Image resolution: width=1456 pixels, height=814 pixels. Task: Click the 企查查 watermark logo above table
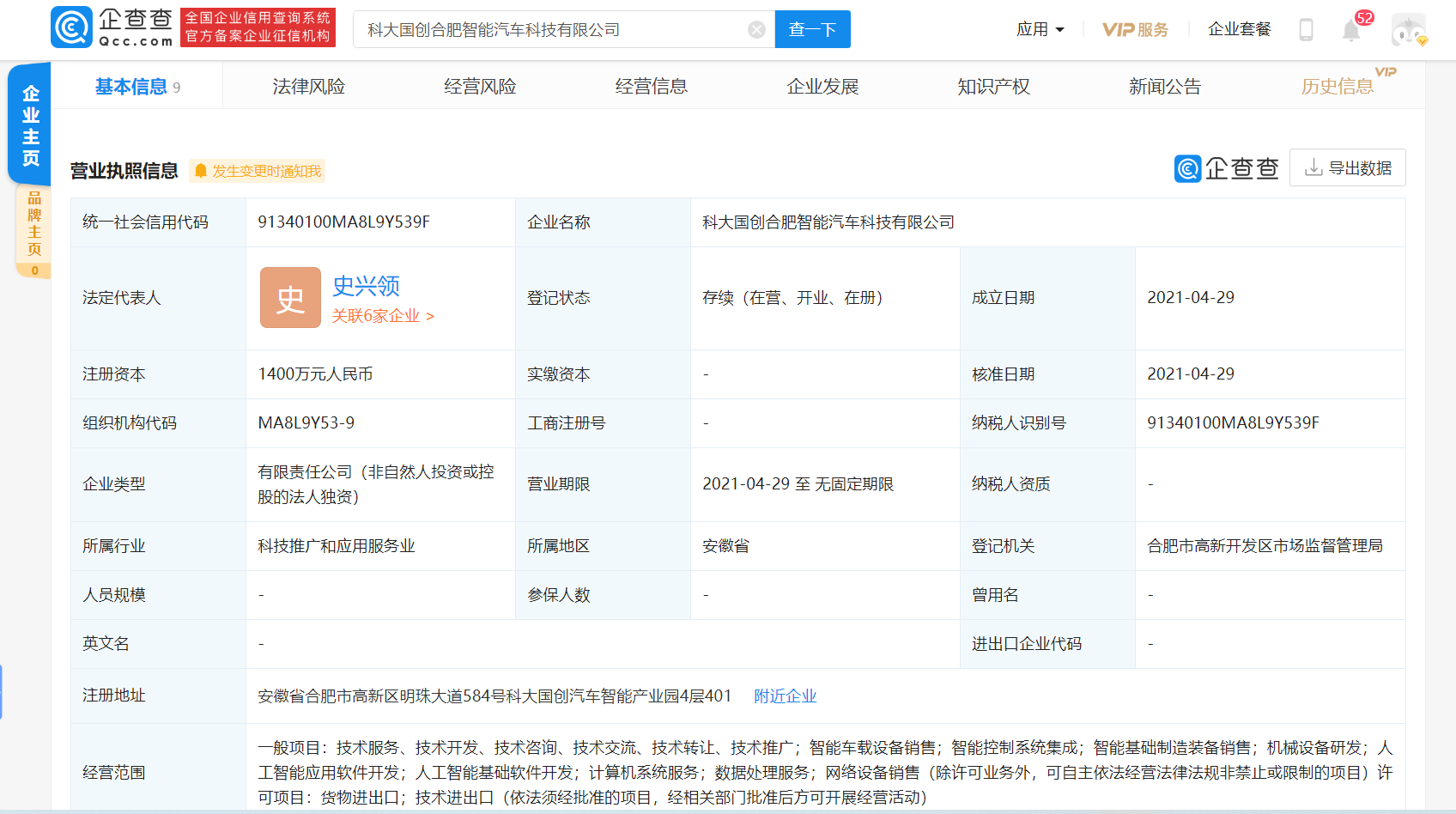1226,168
